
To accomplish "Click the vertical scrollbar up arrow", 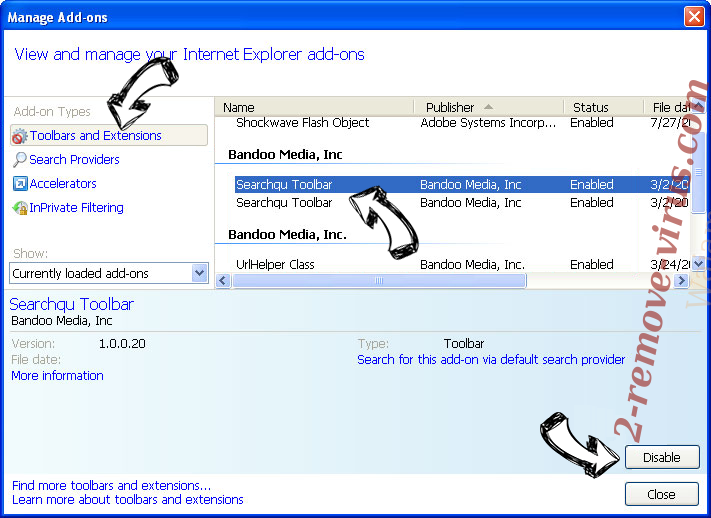I will pos(698,106).
